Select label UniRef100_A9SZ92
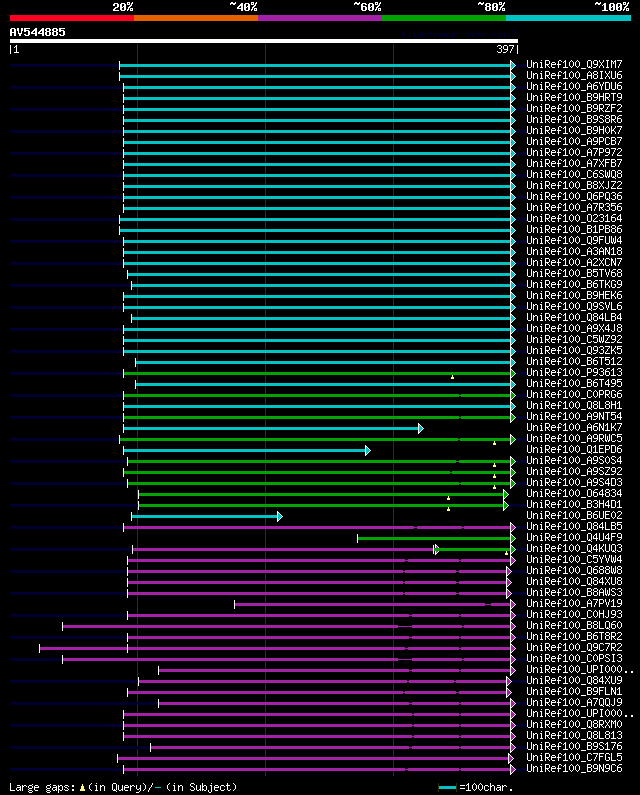640x795 pixels. pyautogui.click(x=574, y=472)
